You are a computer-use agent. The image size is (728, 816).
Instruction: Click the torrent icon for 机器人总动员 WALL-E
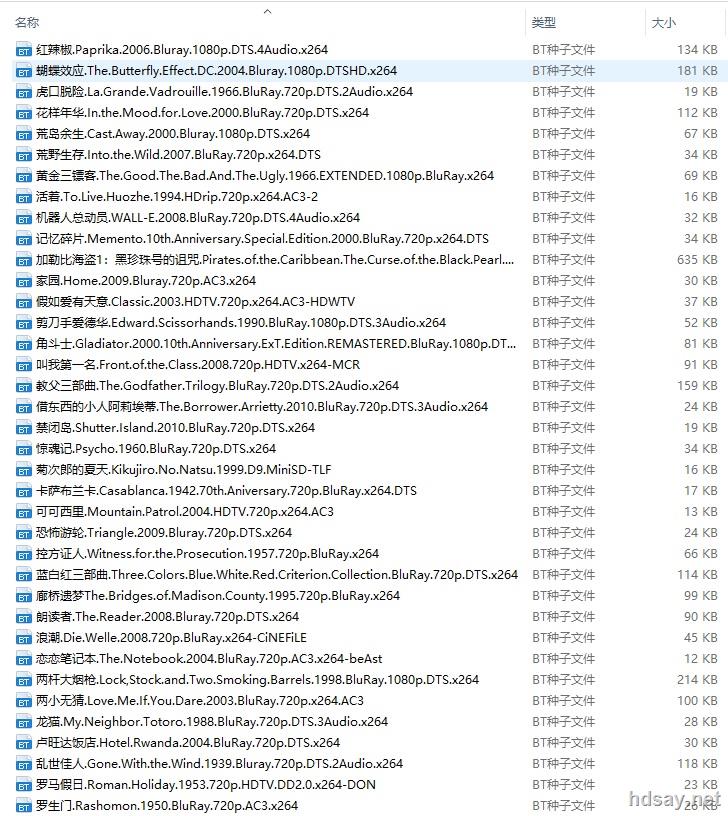pyautogui.click(x=23, y=218)
